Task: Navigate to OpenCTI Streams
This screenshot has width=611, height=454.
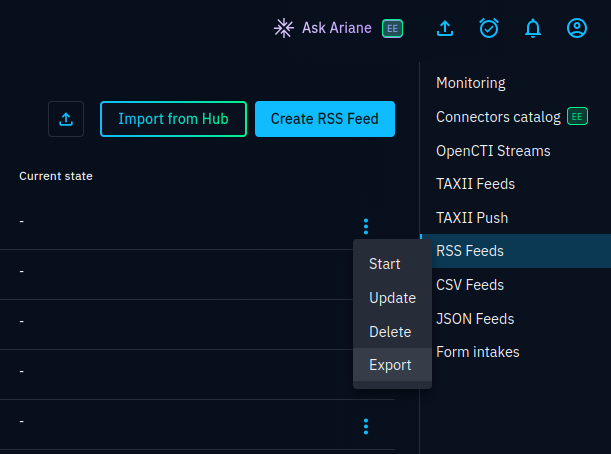Action: point(493,151)
